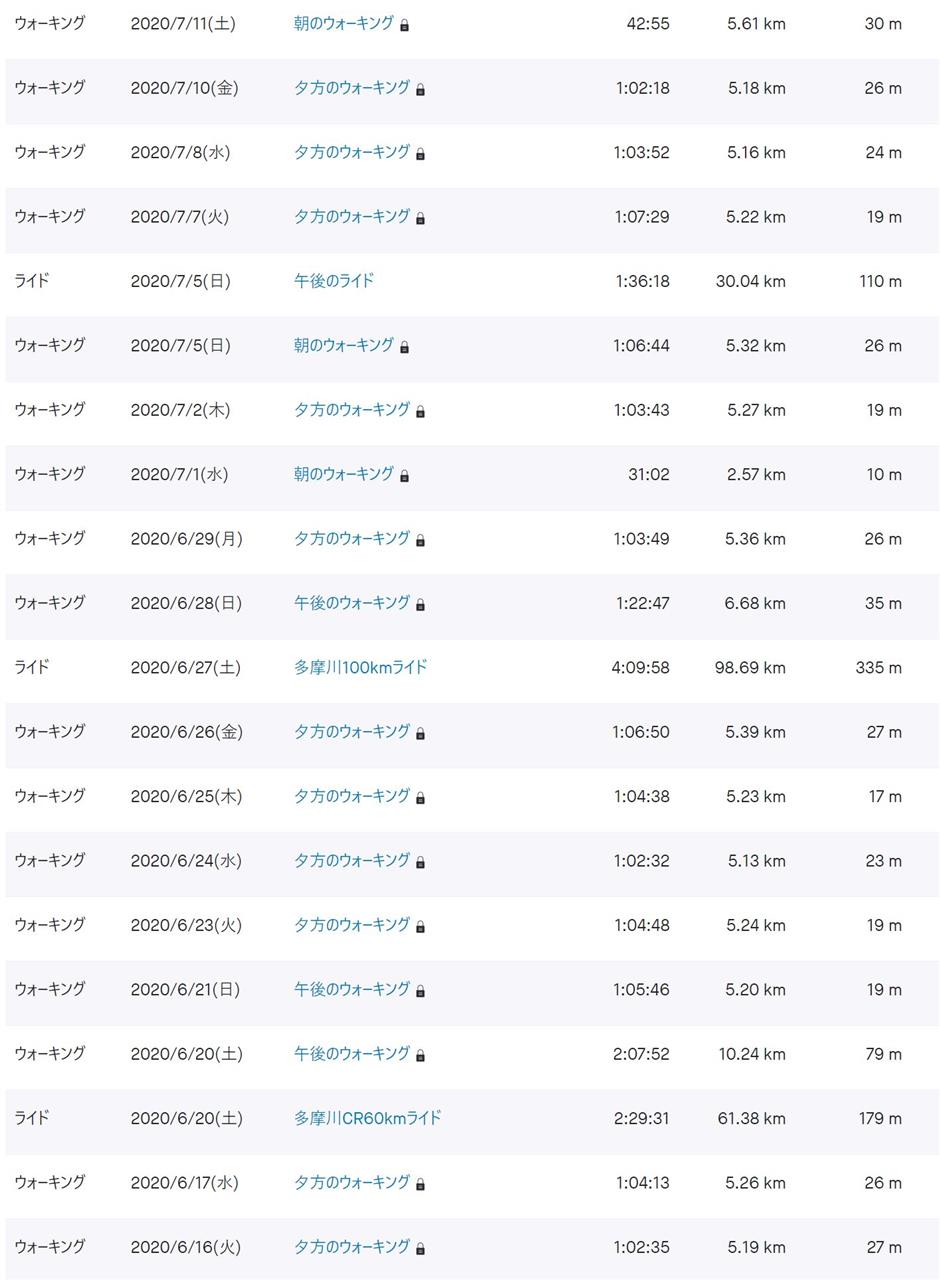The width and height of the screenshot is (940, 1280).
Task: Click lock icon on 2020/7/10 evening walk
Action: 420,90
